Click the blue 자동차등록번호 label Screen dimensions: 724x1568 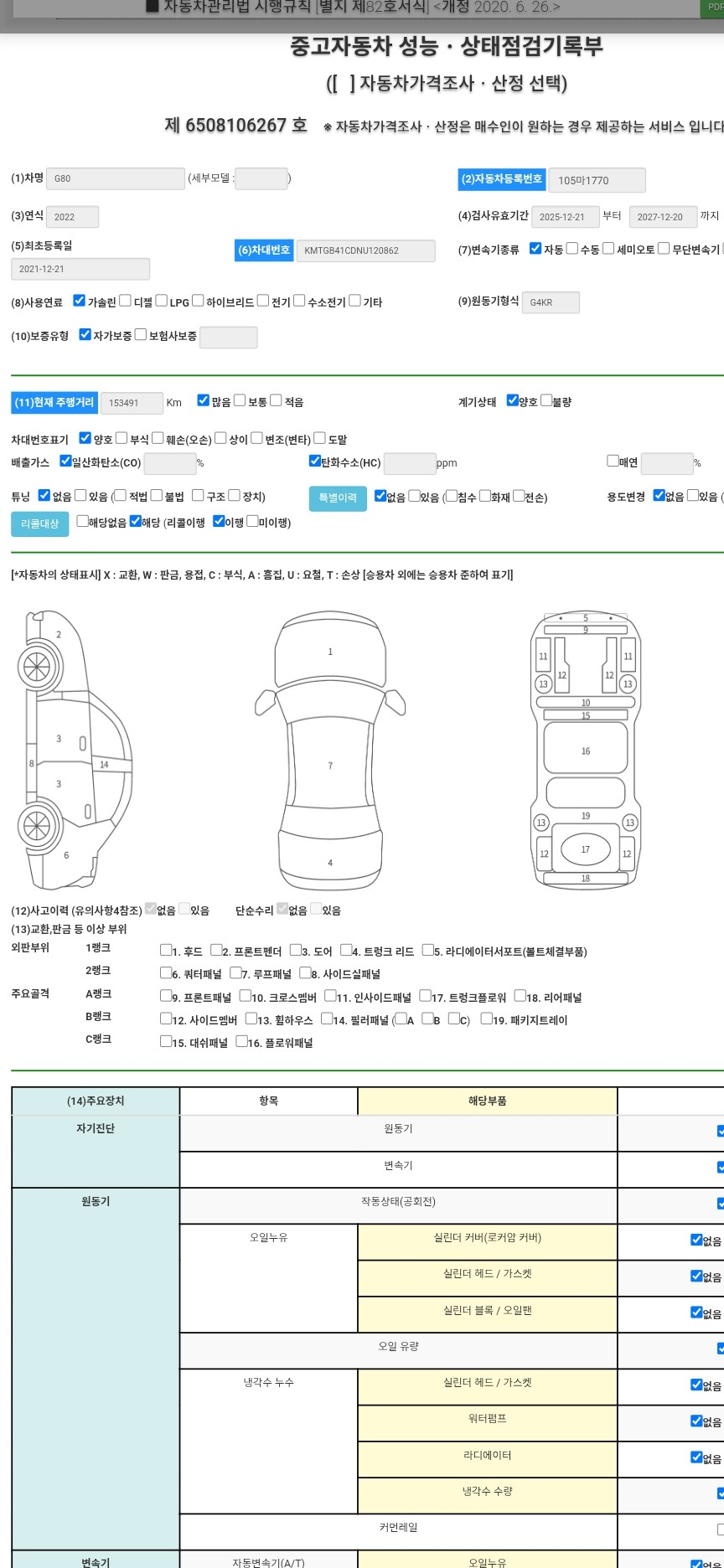pos(502,179)
